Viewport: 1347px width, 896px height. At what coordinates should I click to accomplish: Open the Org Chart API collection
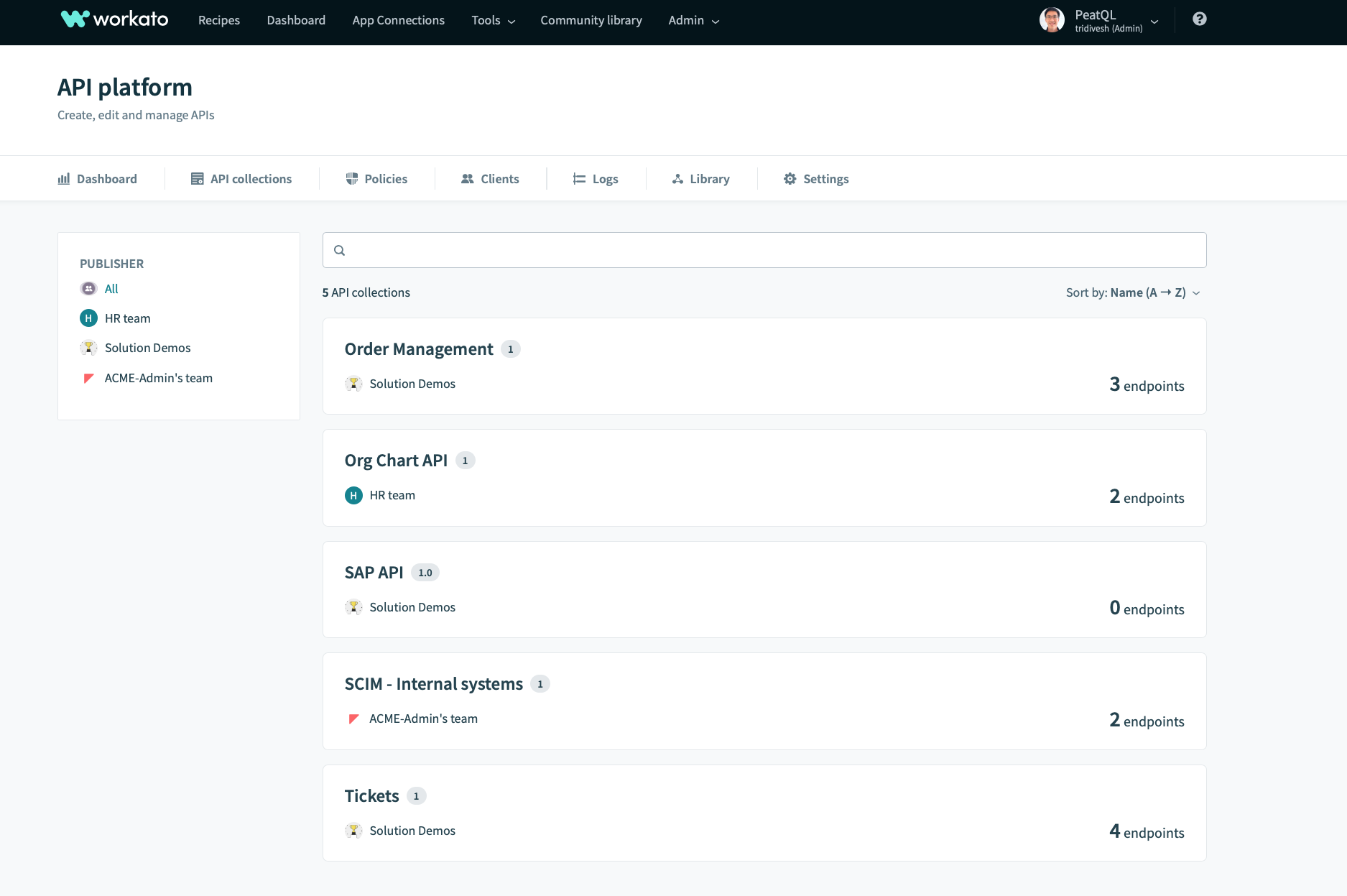[396, 461]
